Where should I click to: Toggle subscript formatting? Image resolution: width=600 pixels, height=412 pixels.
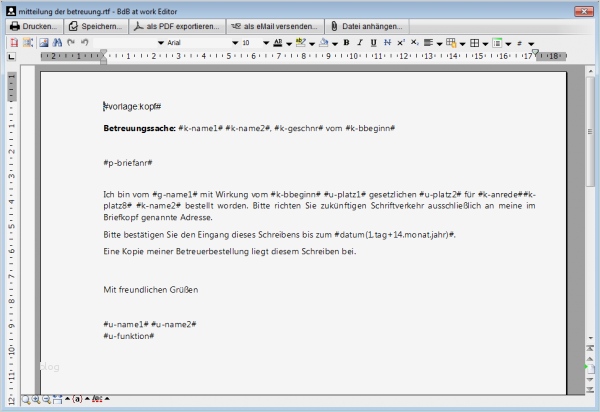pos(414,43)
